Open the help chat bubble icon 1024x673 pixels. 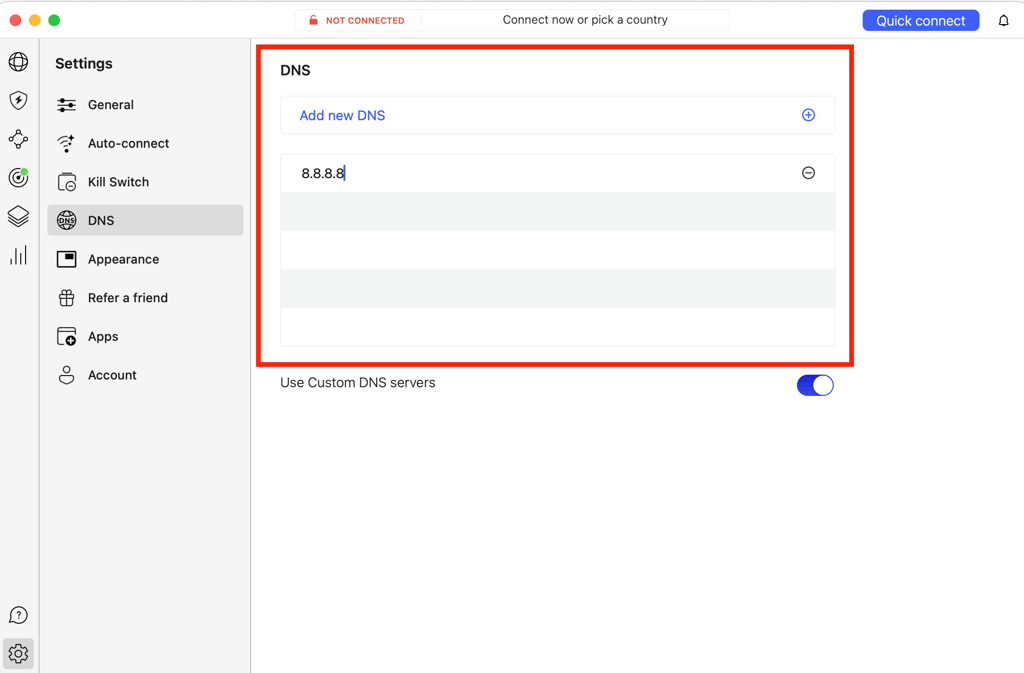click(18, 615)
